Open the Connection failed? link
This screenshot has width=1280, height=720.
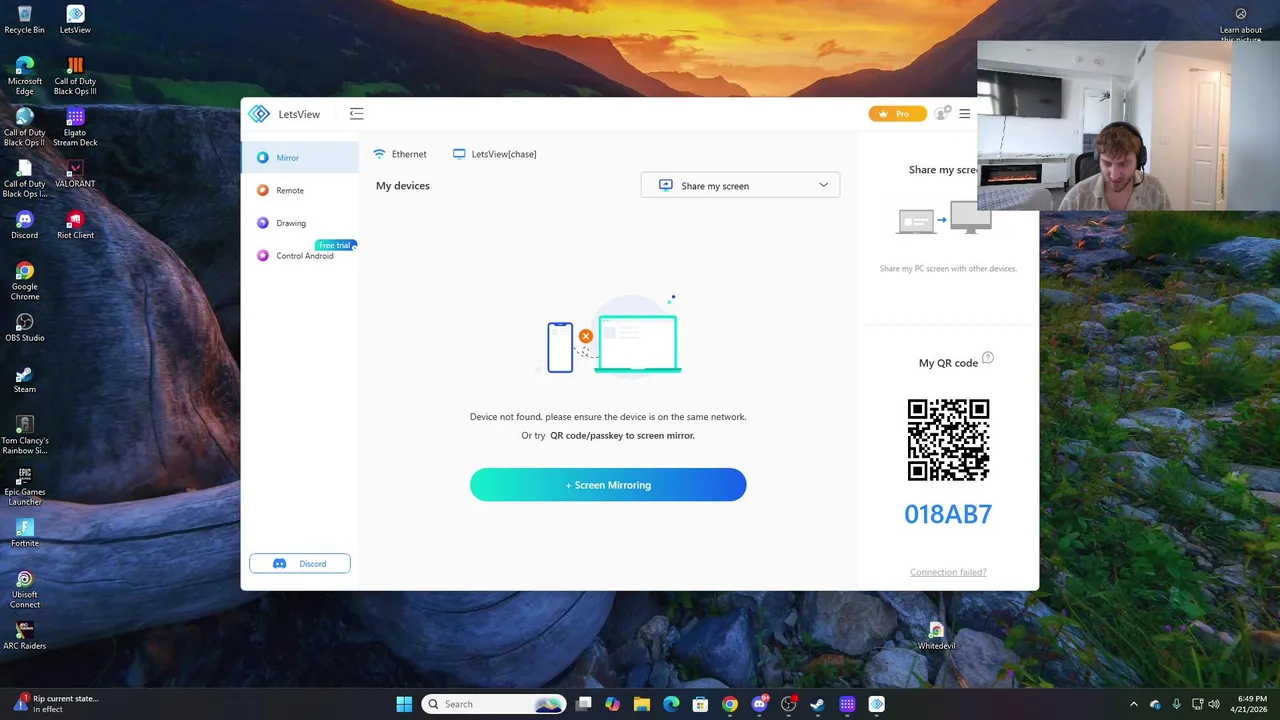pos(948,572)
